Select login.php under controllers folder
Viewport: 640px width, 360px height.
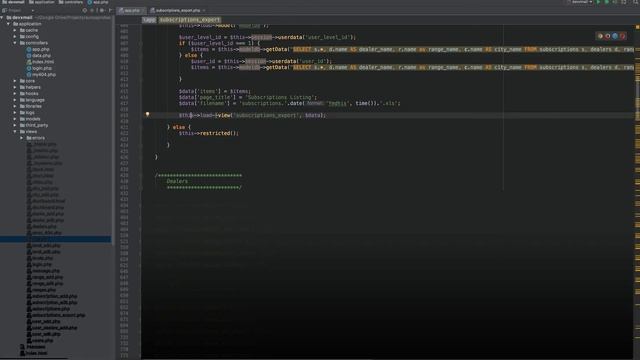(42, 68)
